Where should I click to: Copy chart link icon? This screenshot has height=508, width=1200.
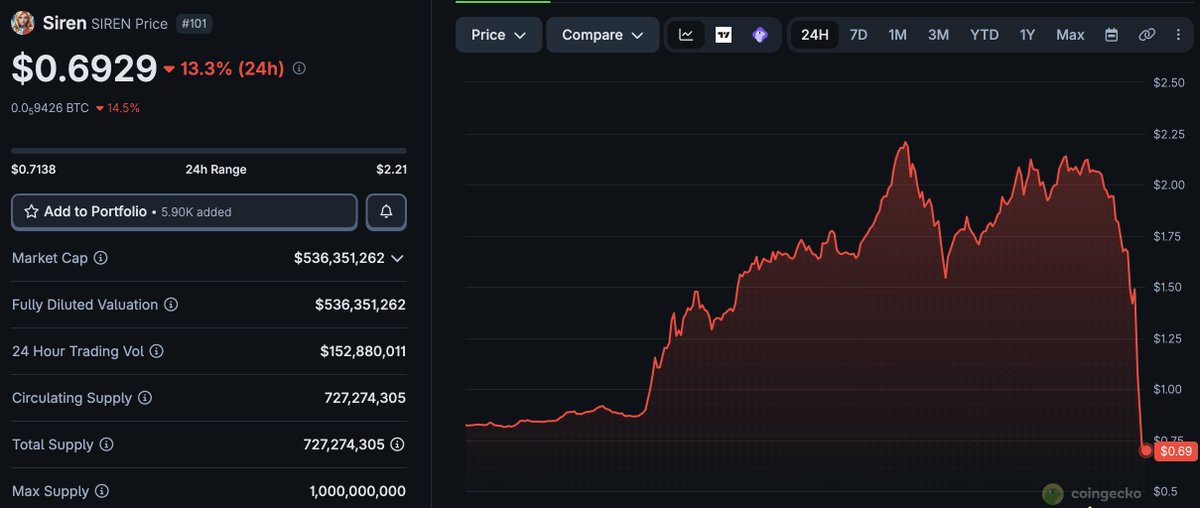click(1147, 35)
